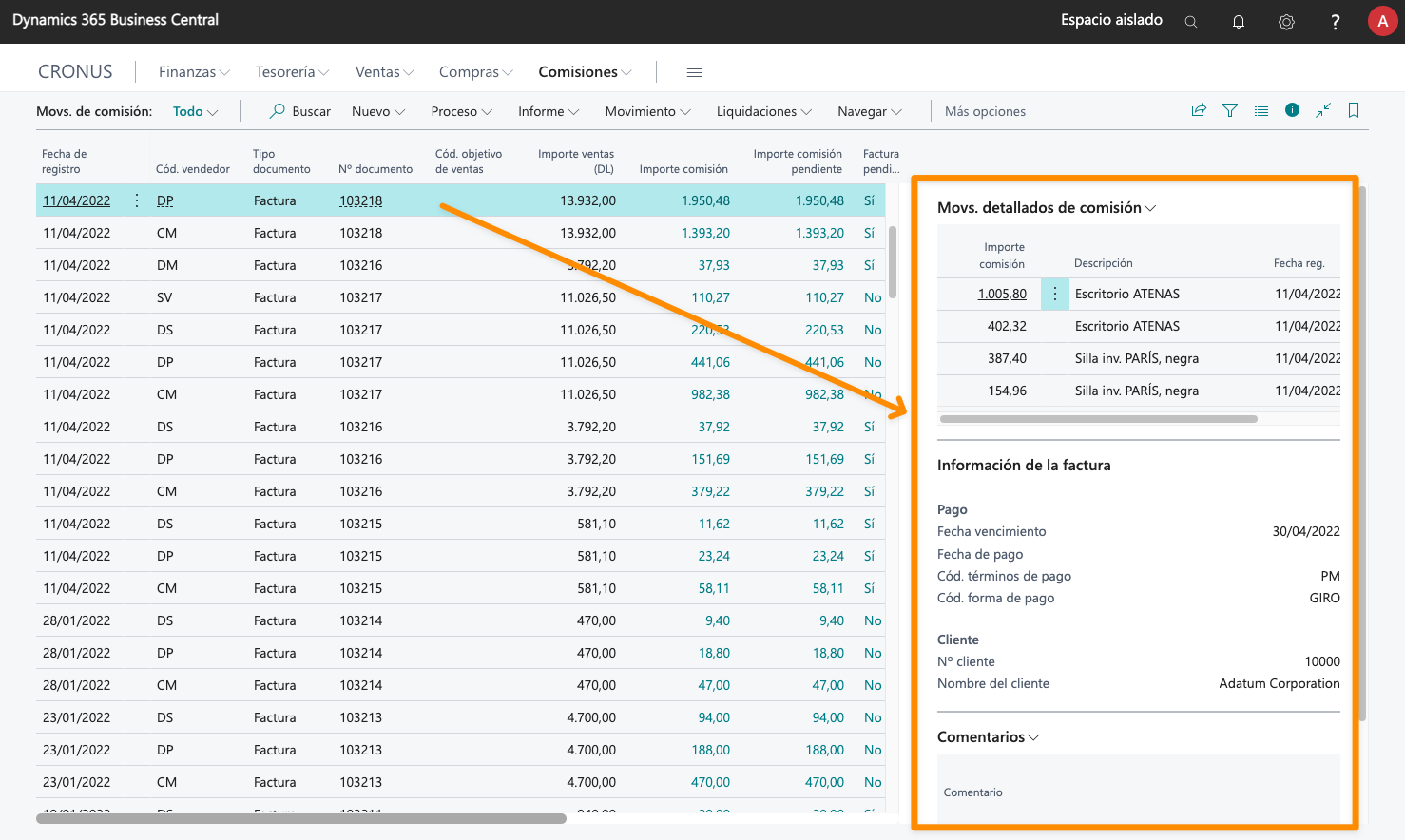Click the 188,00 commission on 23/01/2022 DP row
1405x840 pixels.
[x=710, y=750]
